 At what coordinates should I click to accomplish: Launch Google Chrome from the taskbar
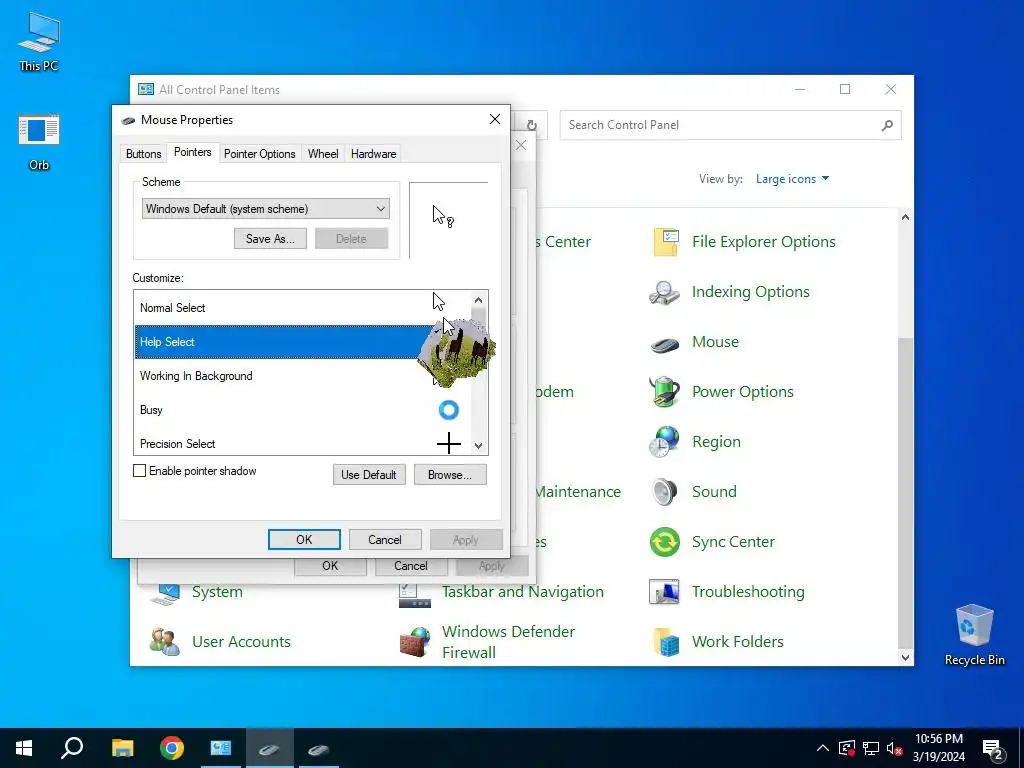172,748
